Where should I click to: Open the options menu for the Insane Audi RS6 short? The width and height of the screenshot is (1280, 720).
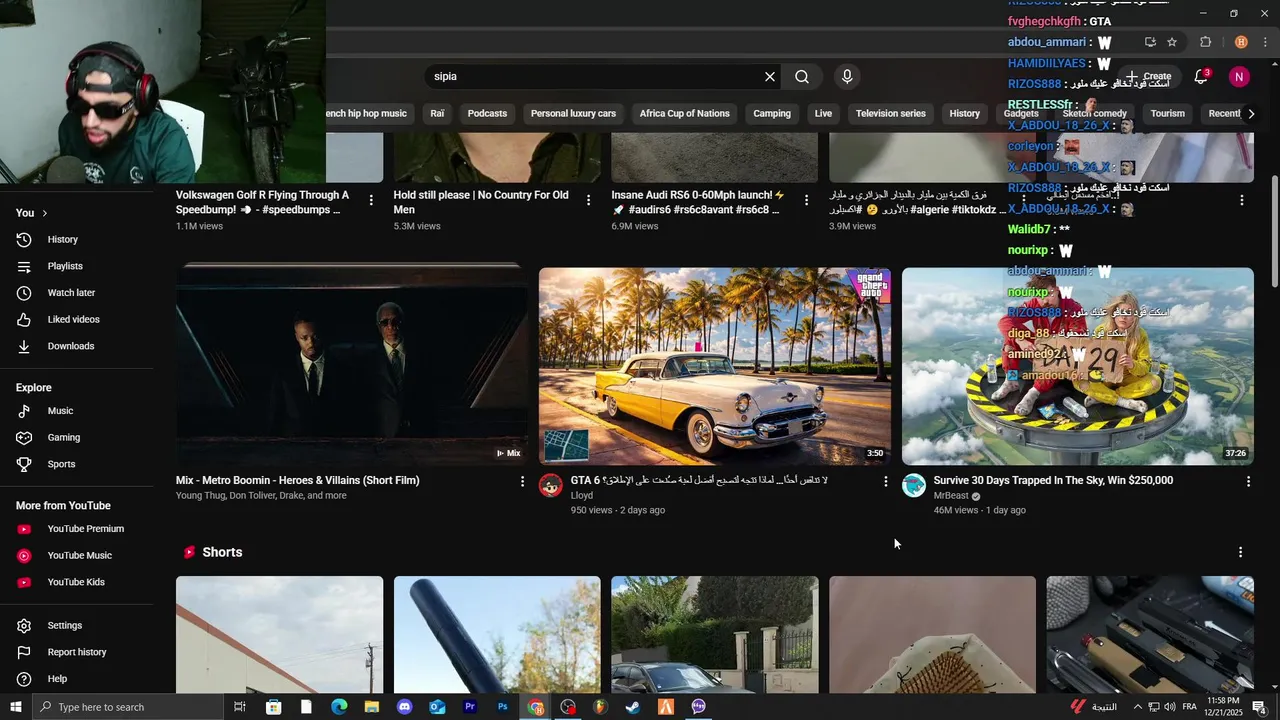[807, 200]
